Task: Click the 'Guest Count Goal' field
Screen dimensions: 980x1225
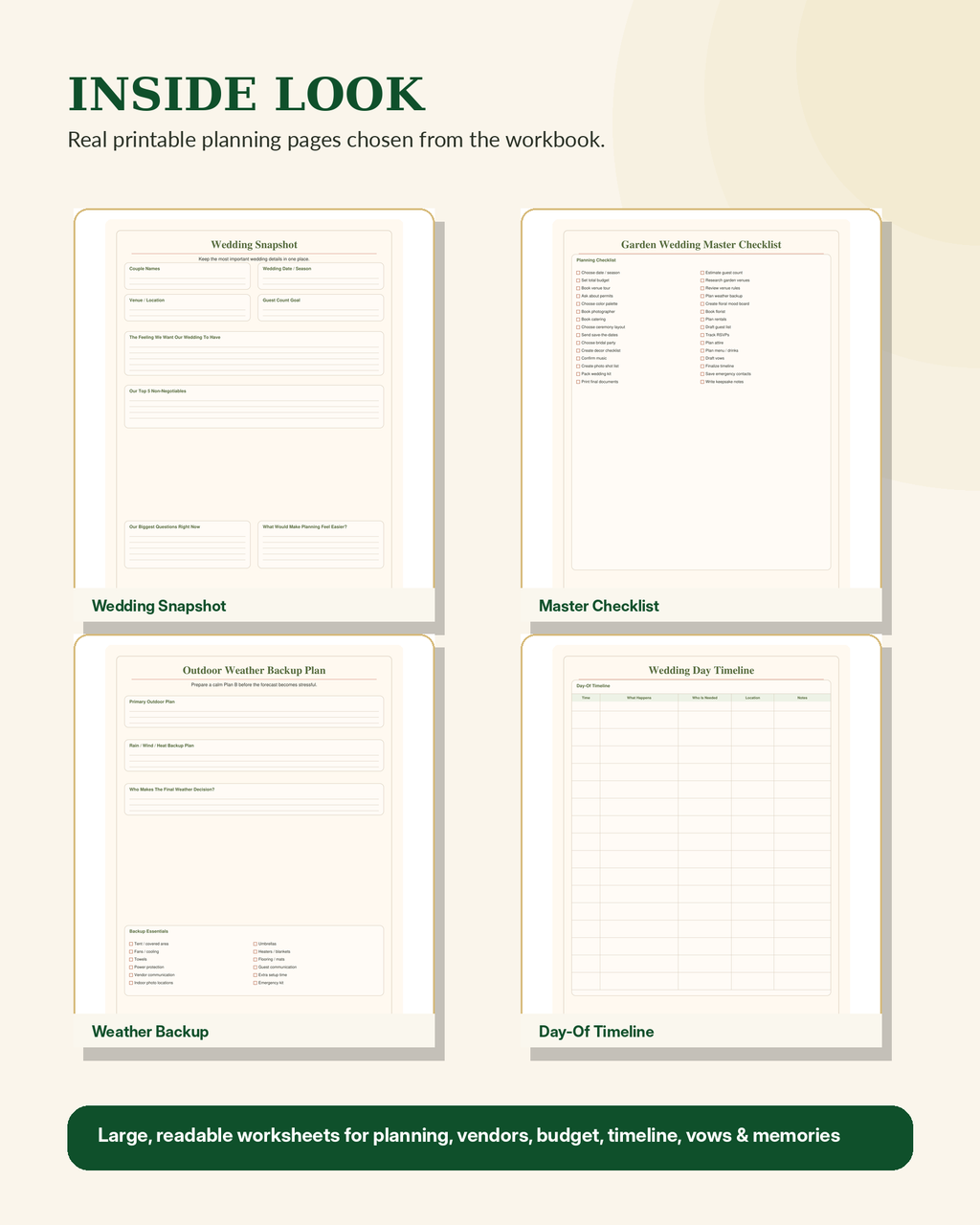Action: tap(321, 308)
